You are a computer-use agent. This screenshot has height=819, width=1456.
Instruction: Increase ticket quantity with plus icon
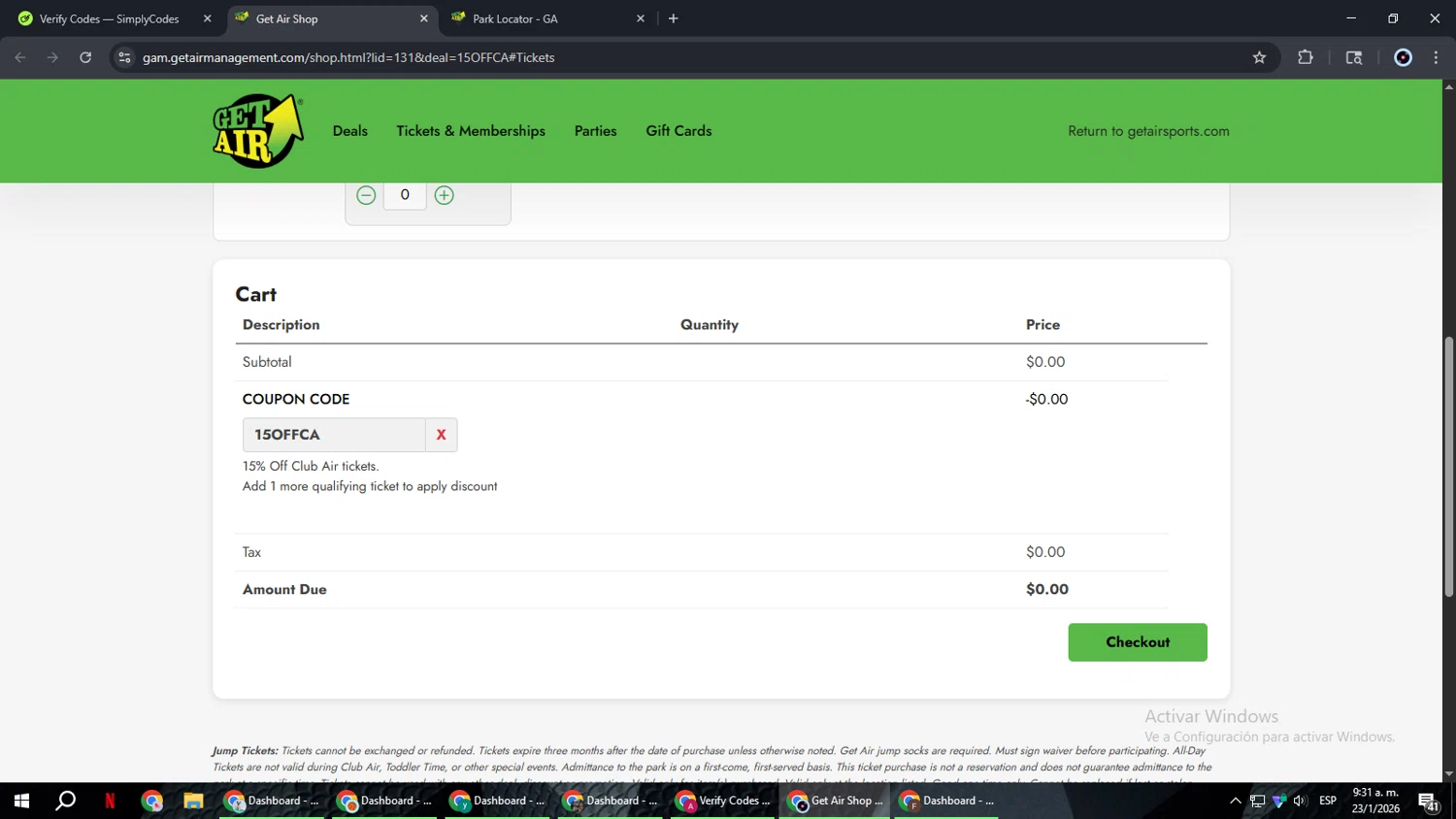point(444,195)
